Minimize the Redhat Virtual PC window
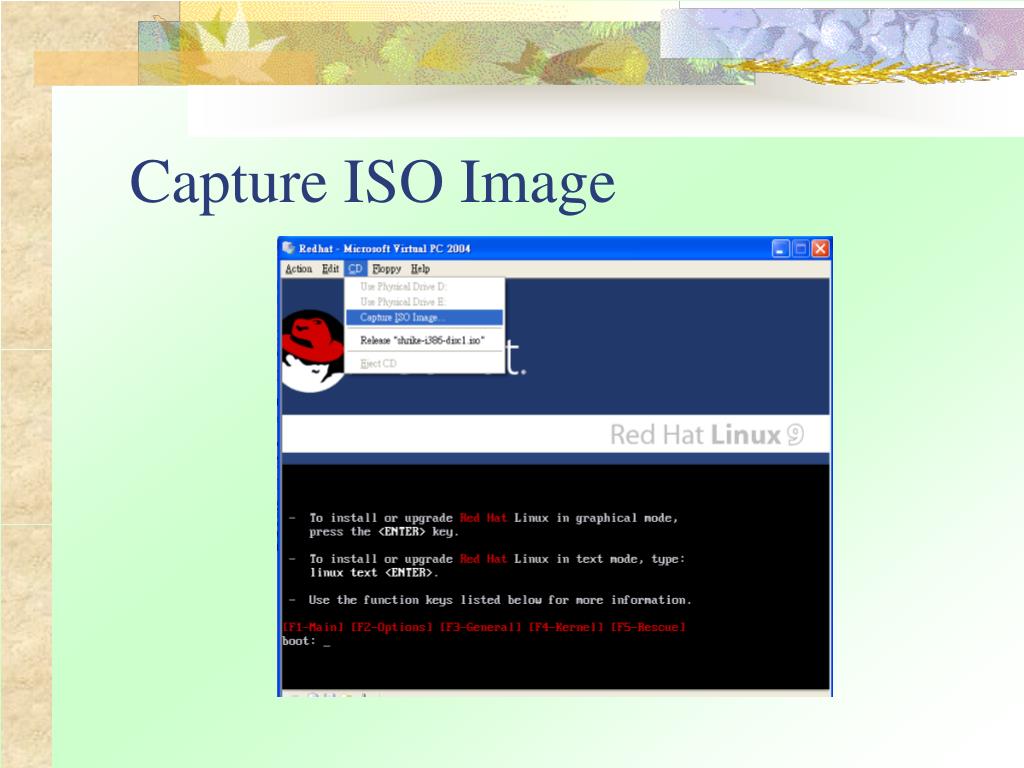Screen dimensions: 1024x768 click(x=780, y=248)
